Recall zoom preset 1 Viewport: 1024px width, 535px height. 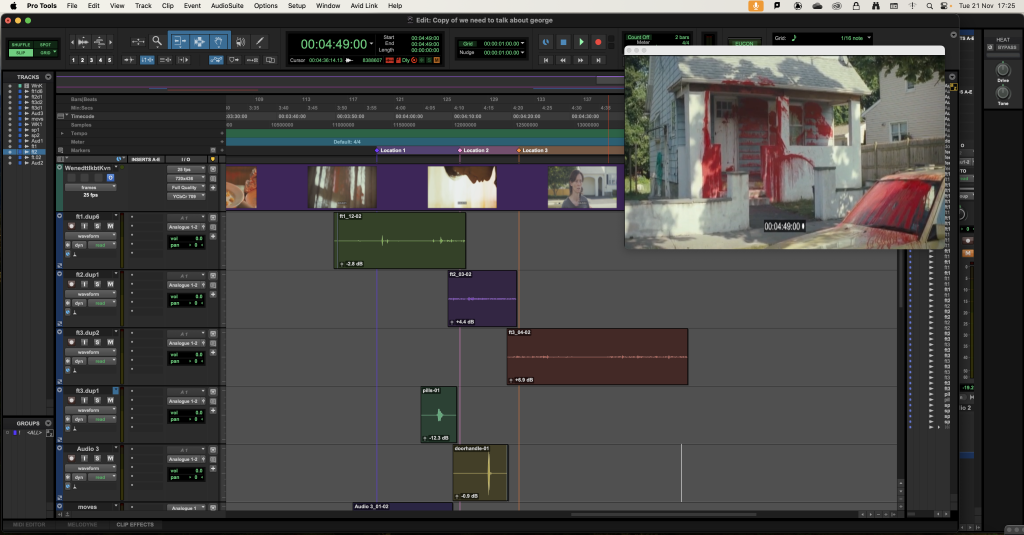click(x=73, y=60)
